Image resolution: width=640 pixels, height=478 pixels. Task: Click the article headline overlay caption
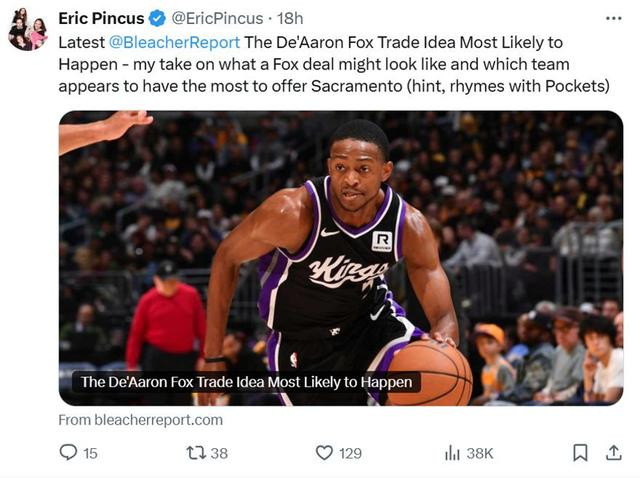tap(246, 382)
